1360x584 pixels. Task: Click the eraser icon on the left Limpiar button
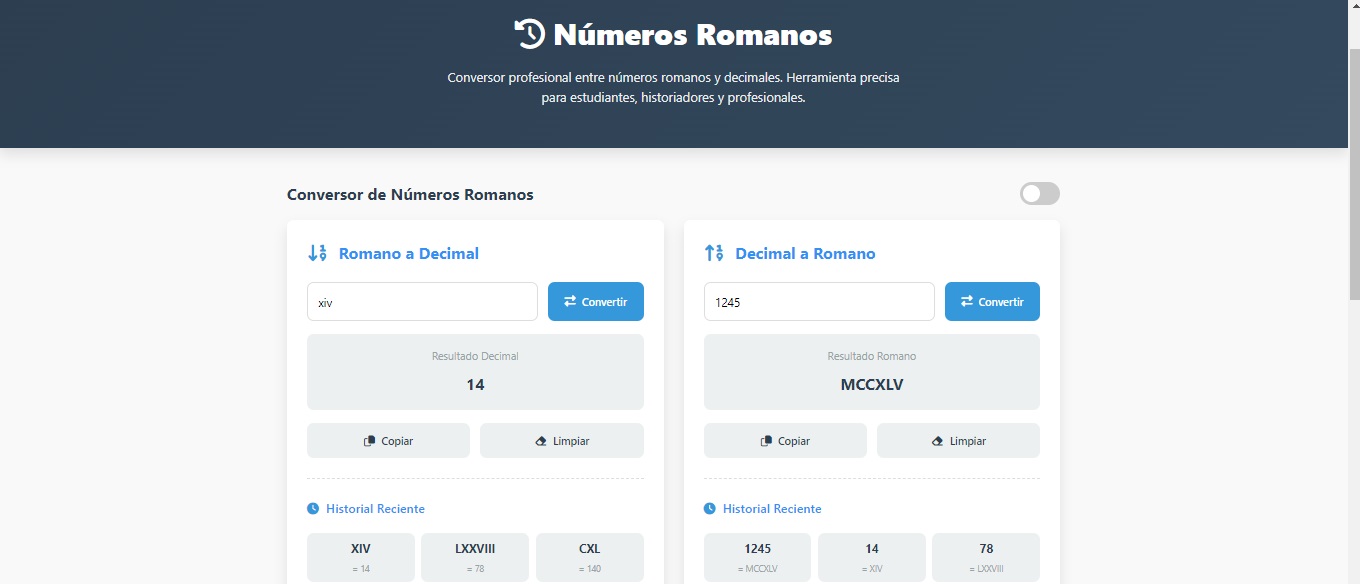[540, 440]
